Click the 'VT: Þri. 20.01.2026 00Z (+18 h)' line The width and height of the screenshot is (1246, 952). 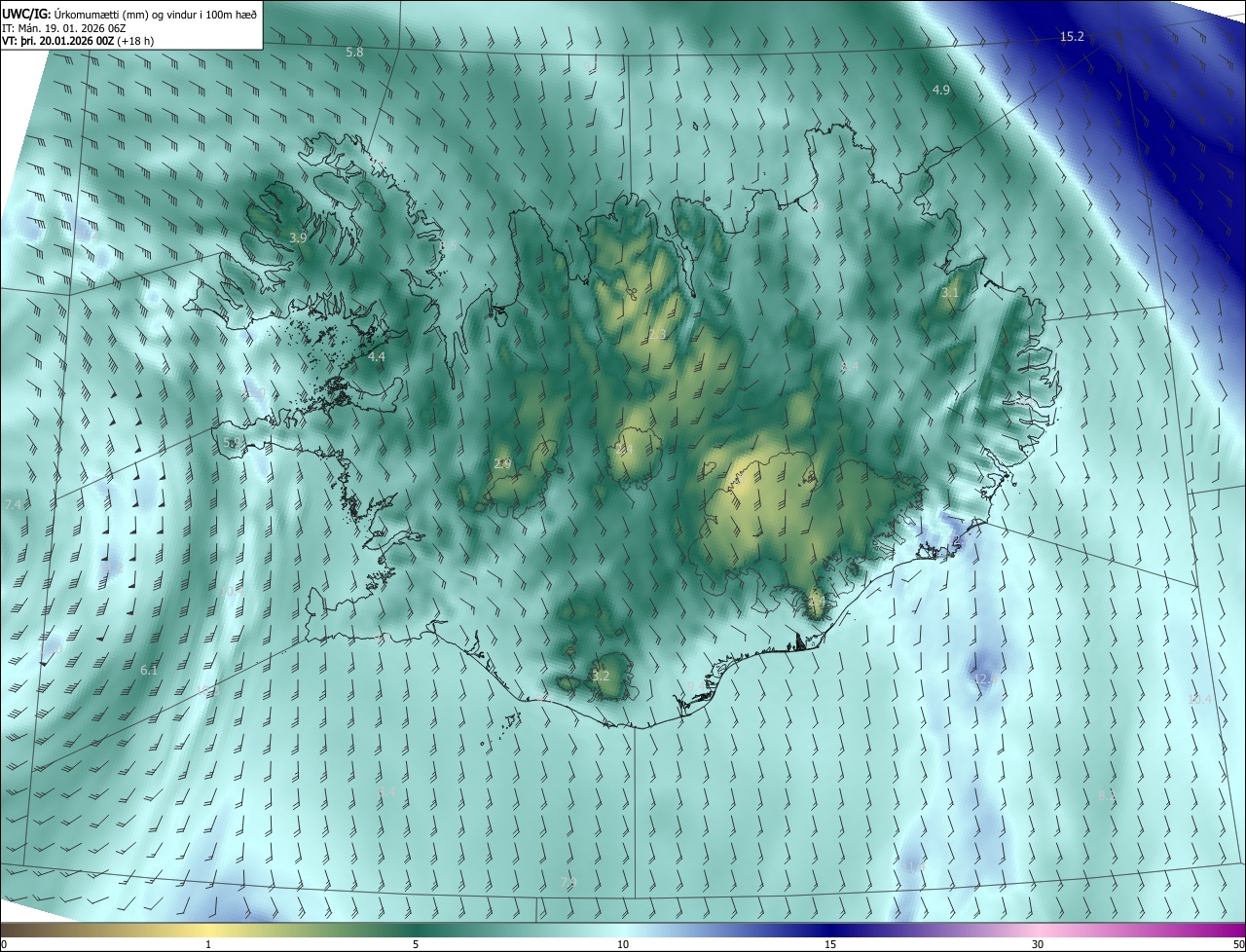tap(78, 41)
